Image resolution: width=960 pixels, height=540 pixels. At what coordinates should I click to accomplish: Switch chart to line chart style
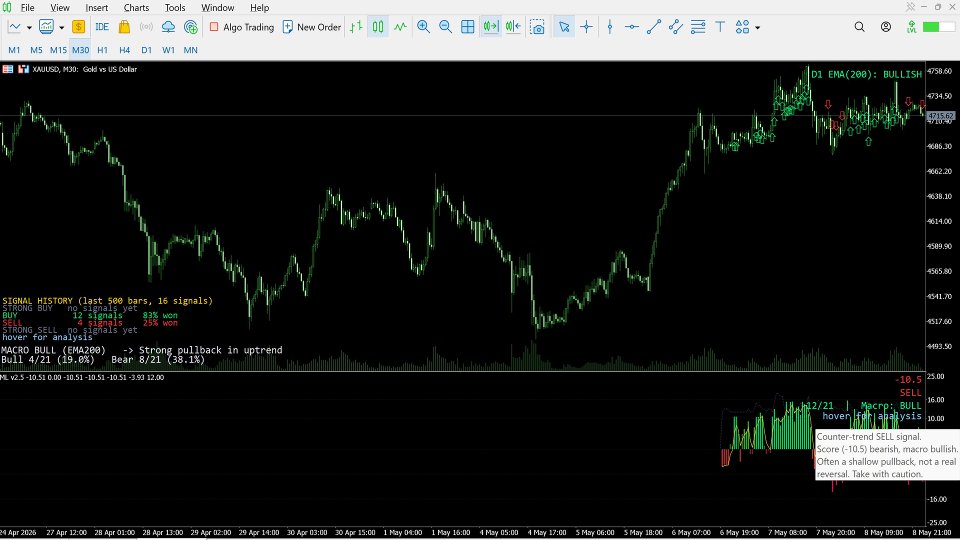pos(400,27)
